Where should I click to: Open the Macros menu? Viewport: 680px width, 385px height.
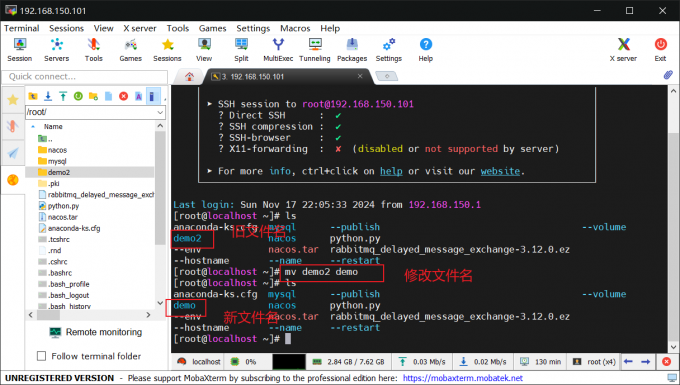[x=295, y=28]
